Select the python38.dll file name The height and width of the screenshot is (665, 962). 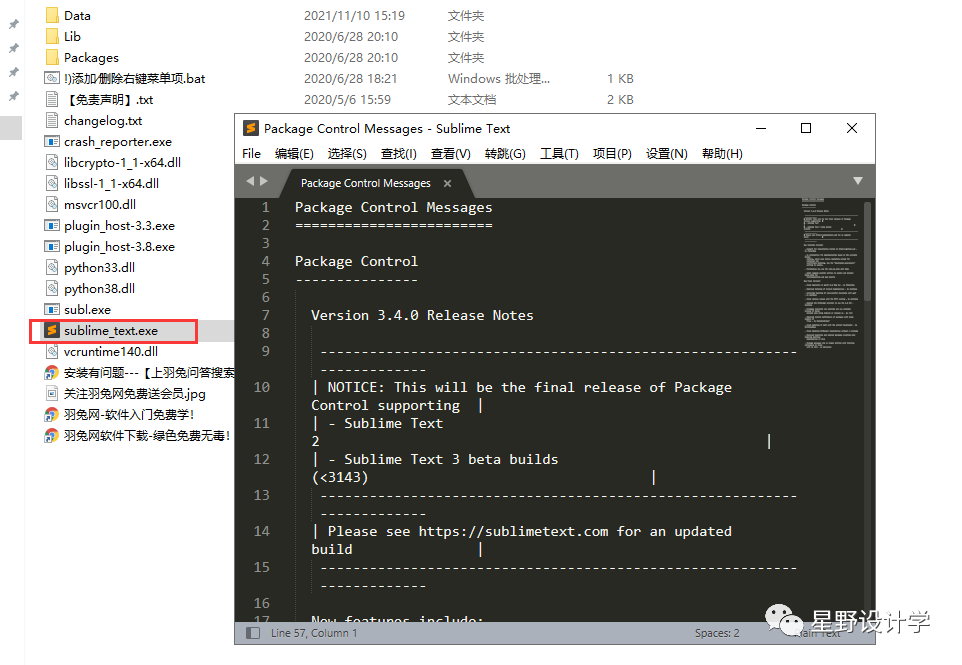(x=99, y=288)
